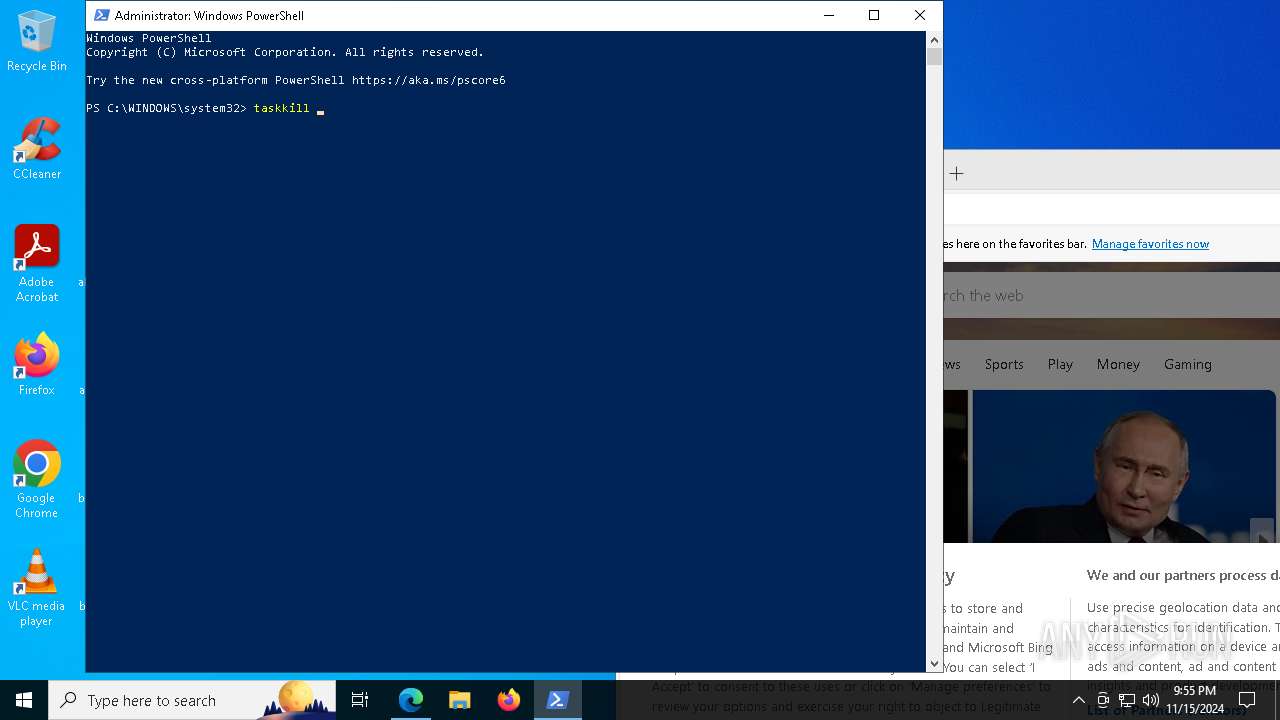Screen dimensions: 1280x720
Task: Open the Google Chrome desktop shortcut
Action: point(37,480)
